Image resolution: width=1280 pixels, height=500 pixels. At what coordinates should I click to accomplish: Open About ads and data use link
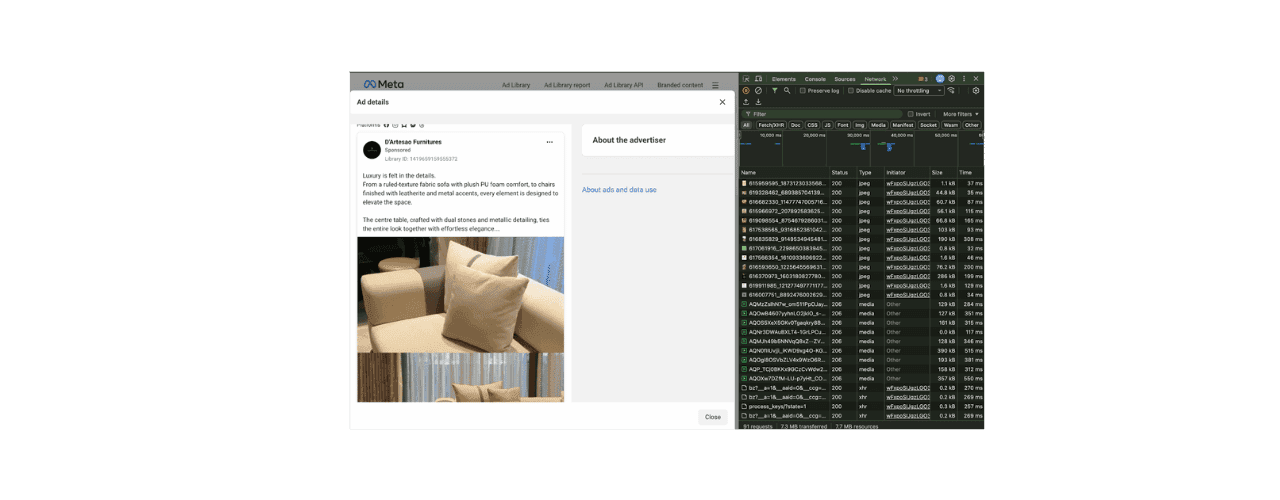point(619,190)
